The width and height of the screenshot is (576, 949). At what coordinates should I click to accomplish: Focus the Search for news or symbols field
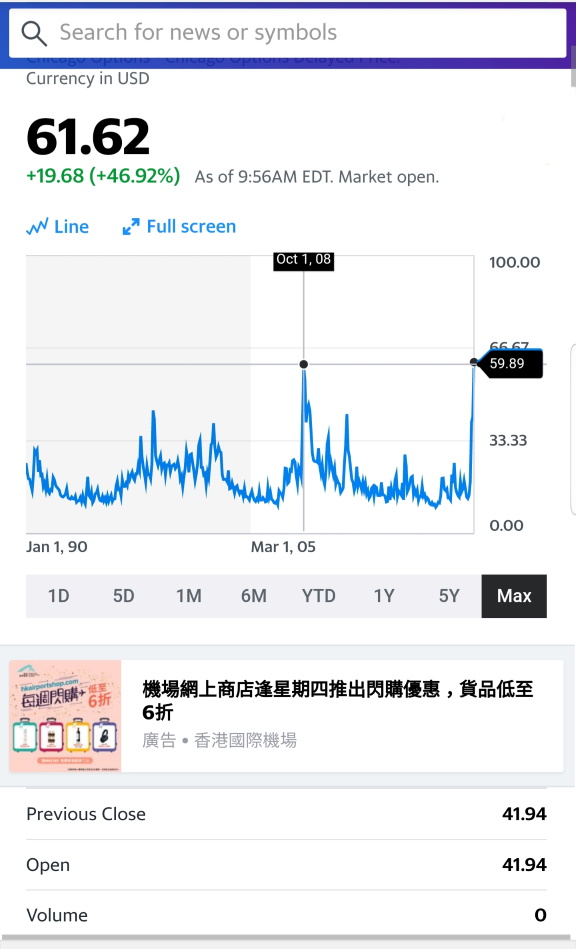click(287, 33)
